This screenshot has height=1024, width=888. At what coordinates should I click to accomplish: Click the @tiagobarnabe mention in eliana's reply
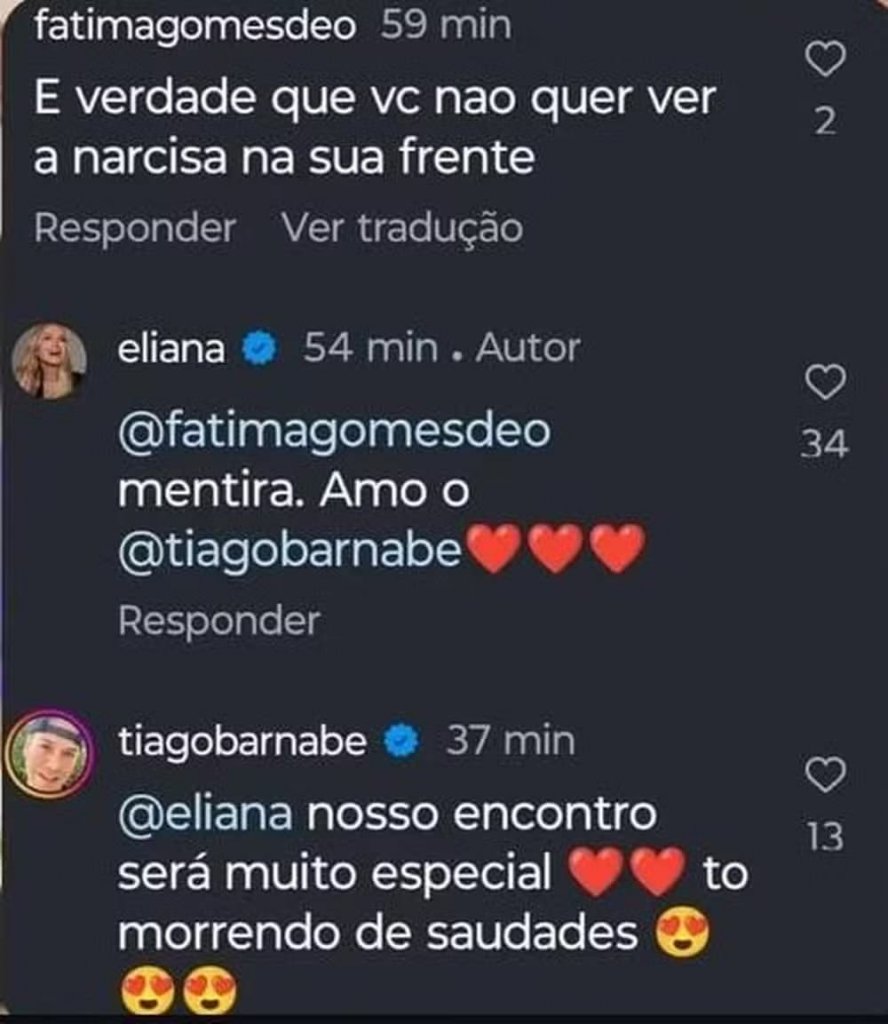(292, 551)
